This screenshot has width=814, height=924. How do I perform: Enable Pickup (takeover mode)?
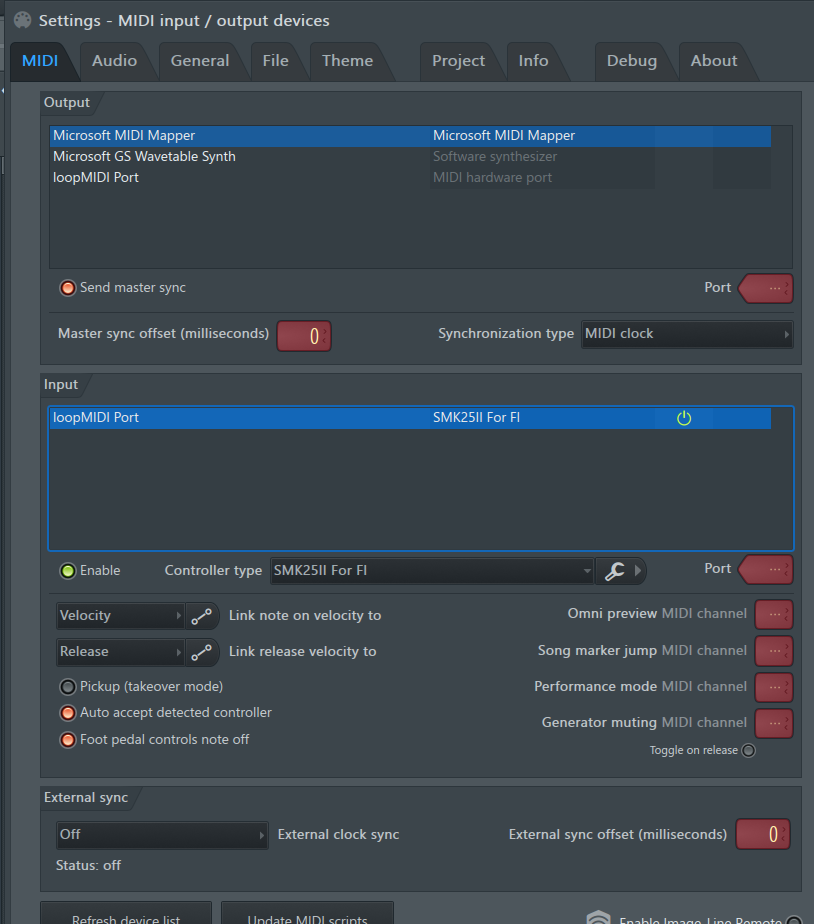[x=68, y=687]
